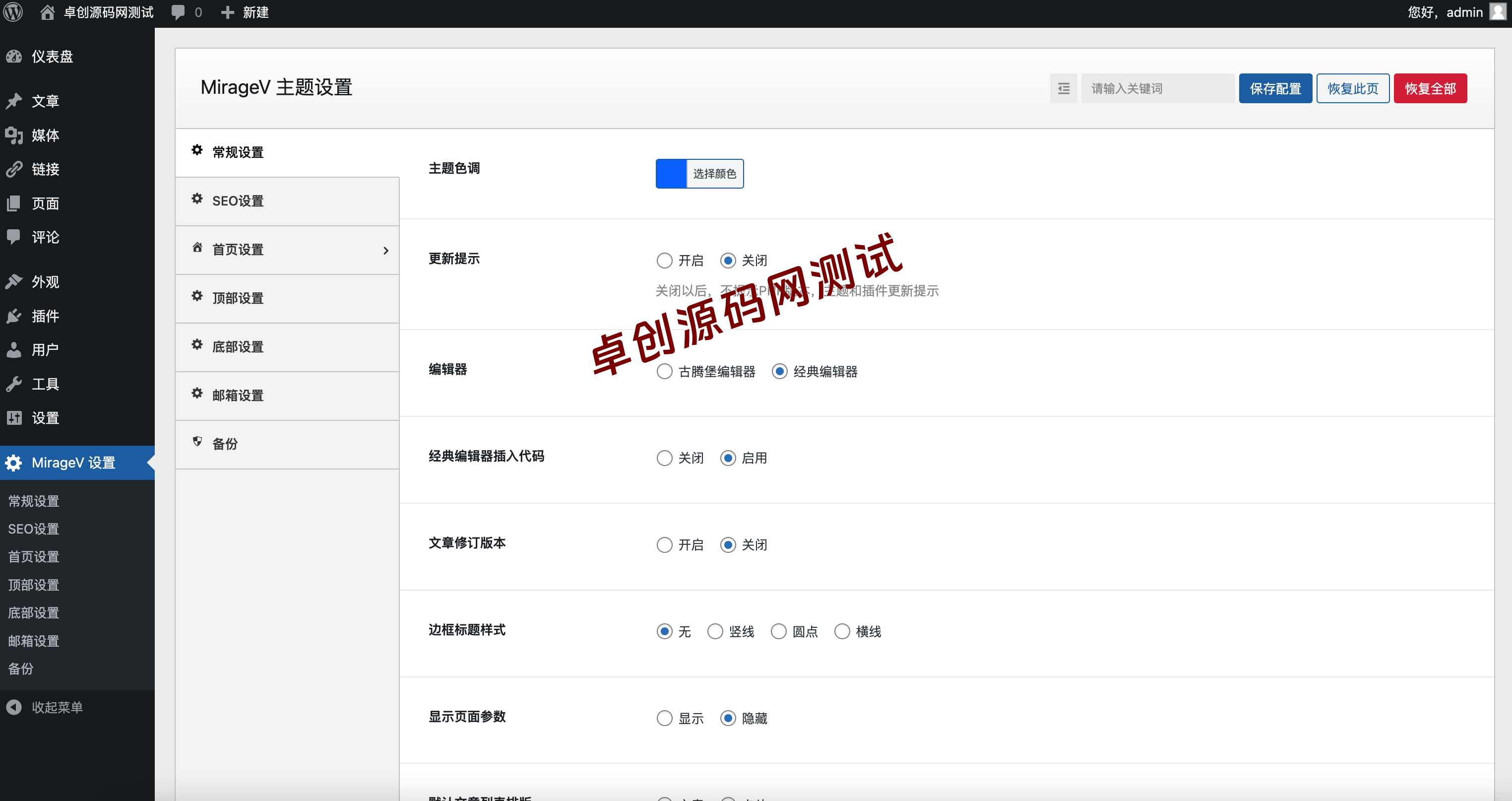This screenshot has height=801, width=1512.
Task: Click the 工具 wrench icon
Action: [14, 384]
